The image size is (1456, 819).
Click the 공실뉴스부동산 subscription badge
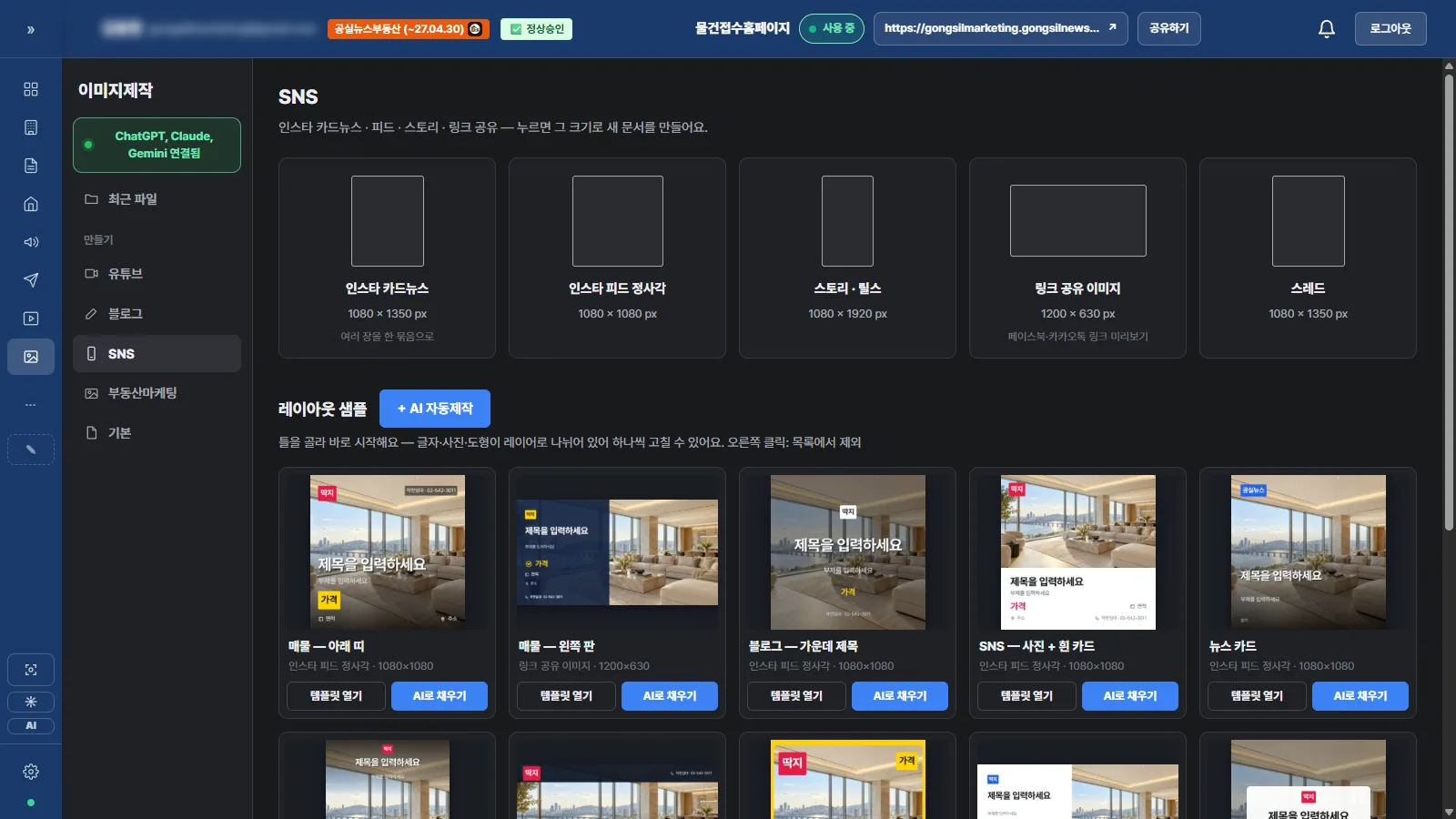(x=409, y=29)
